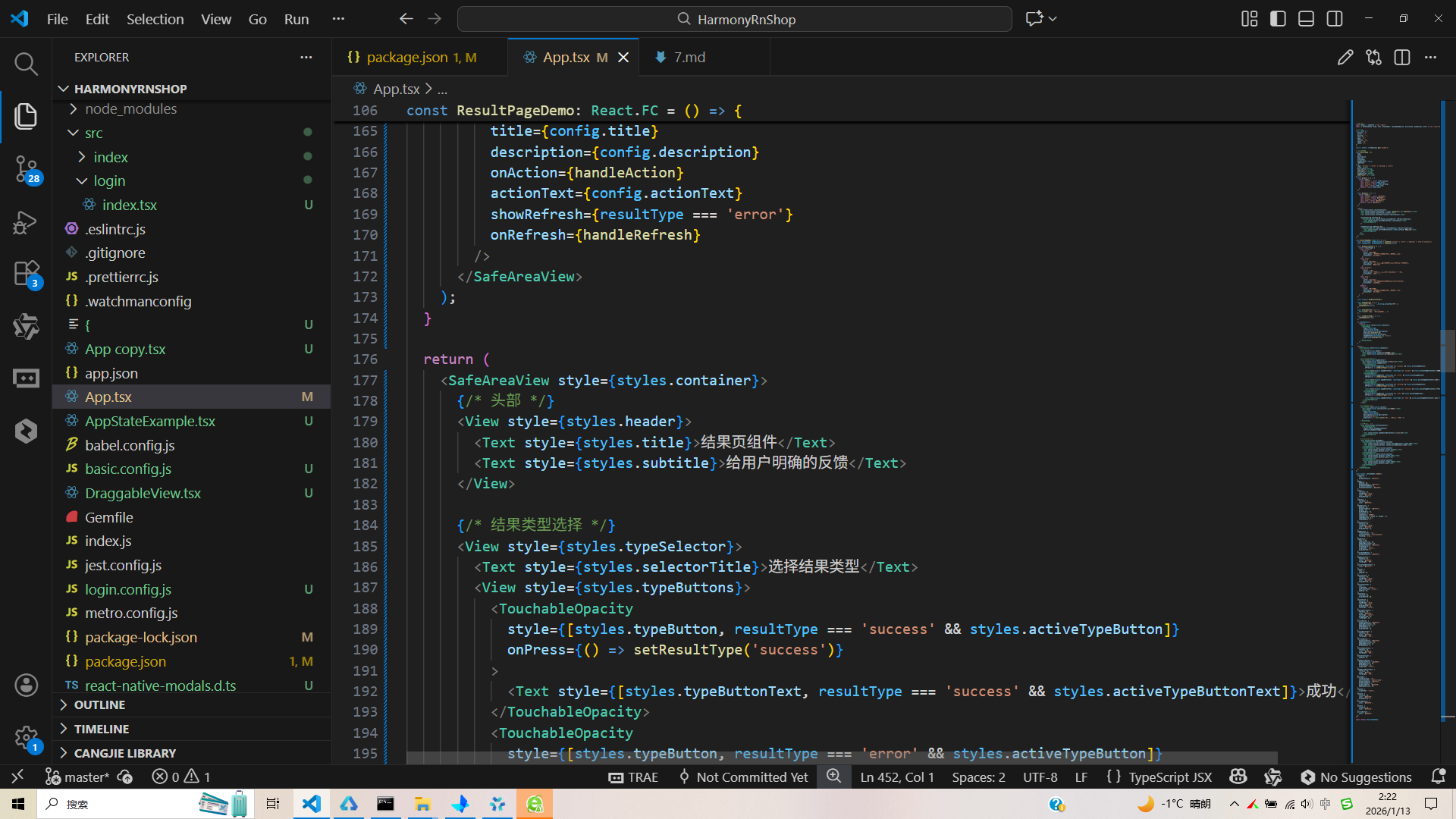Click the zoom icon in status bar

pyautogui.click(x=833, y=777)
